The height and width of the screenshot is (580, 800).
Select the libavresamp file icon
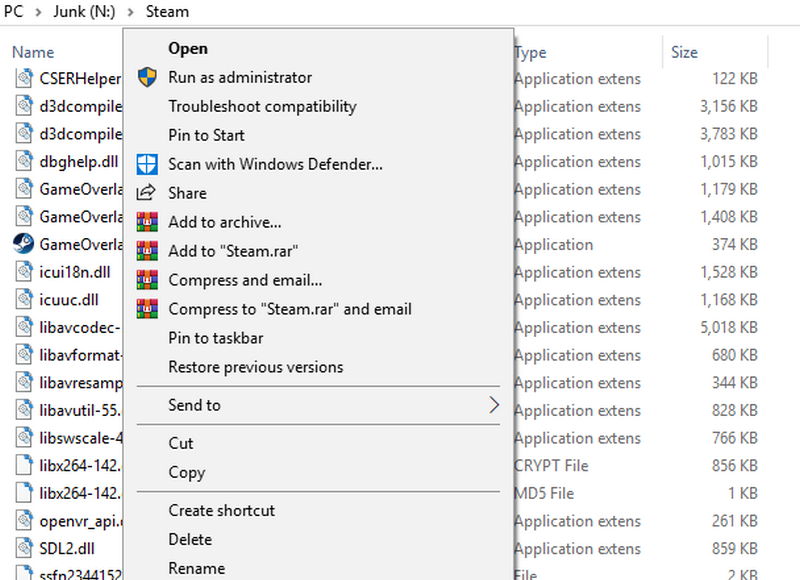coord(23,383)
